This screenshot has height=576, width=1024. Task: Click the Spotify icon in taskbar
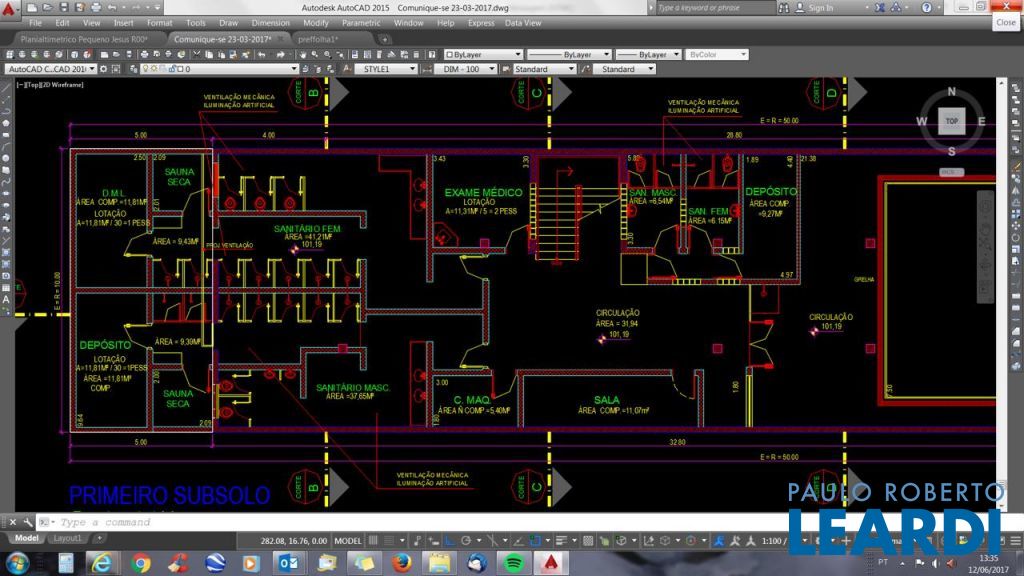coord(512,563)
